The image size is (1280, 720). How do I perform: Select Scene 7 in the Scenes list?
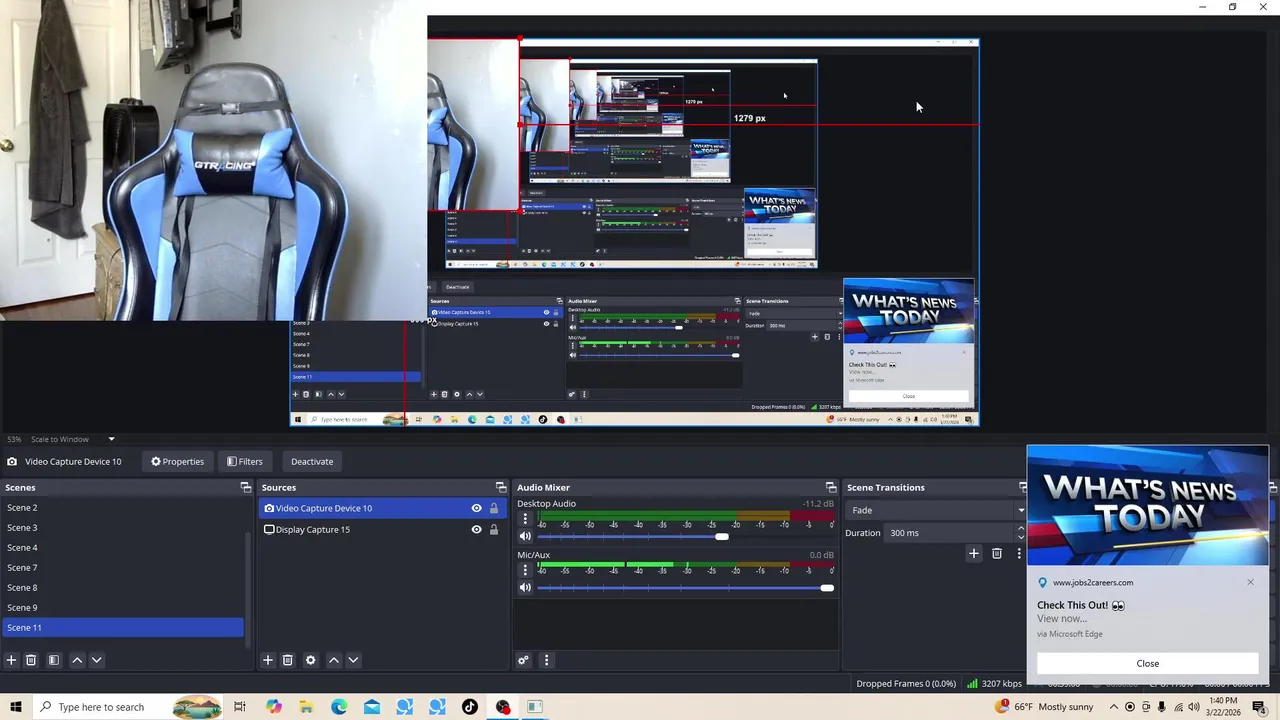(x=122, y=568)
